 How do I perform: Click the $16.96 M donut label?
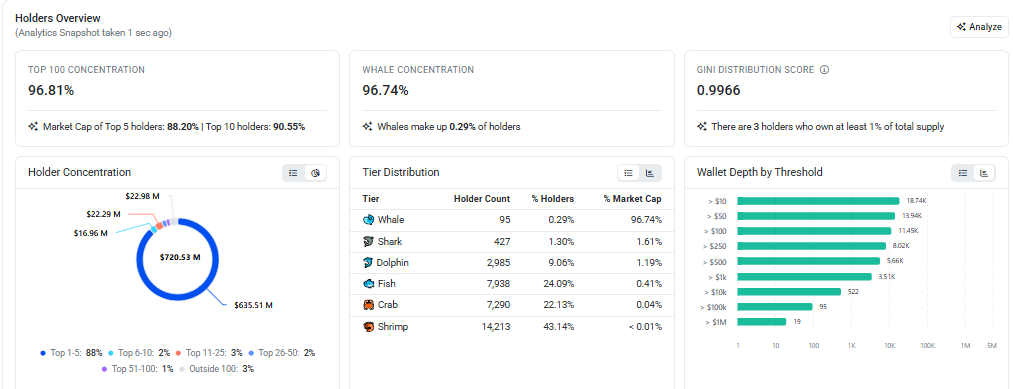point(90,233)
